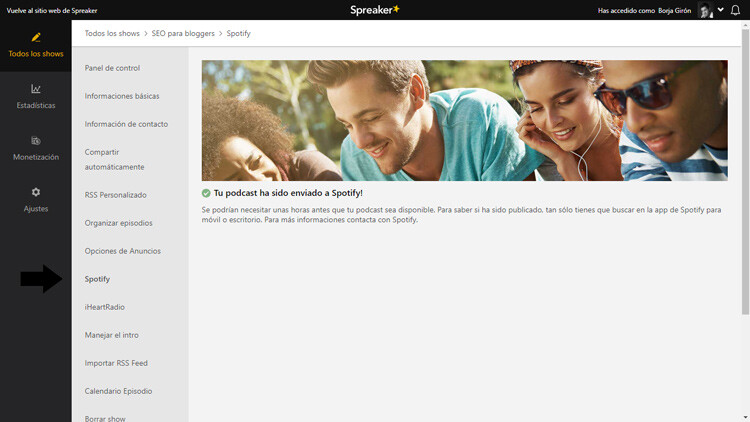Click the Spreaker logo

click(375, 10)
